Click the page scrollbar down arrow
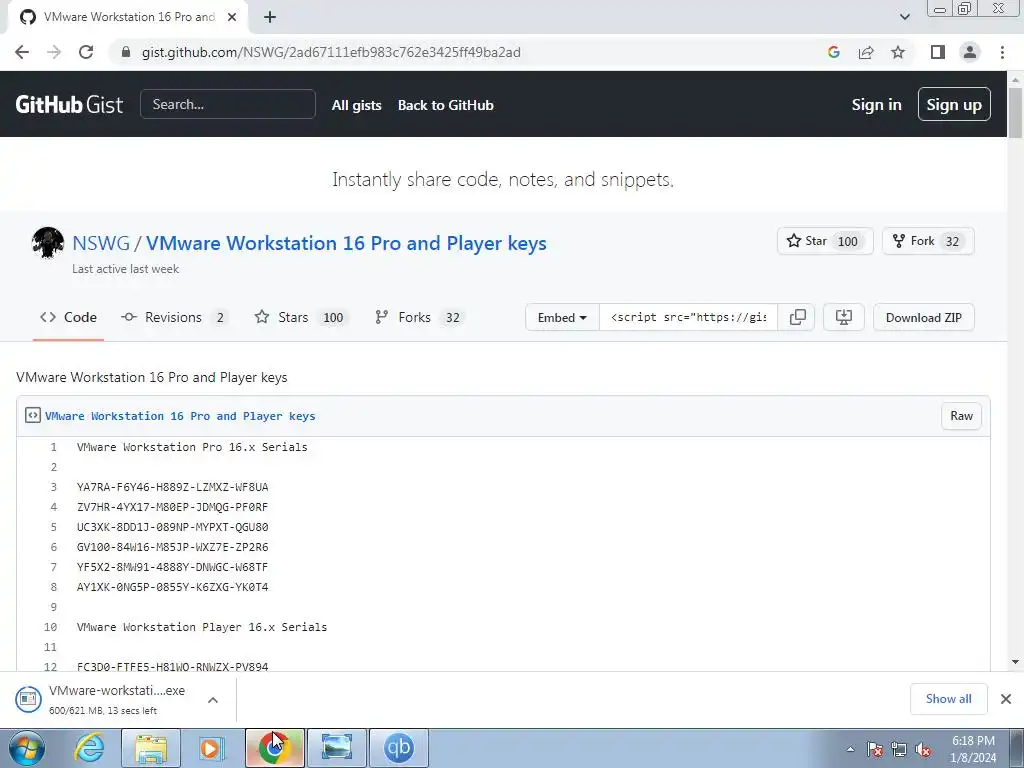Screen dimensions: 1024x768 point(1016,662)
